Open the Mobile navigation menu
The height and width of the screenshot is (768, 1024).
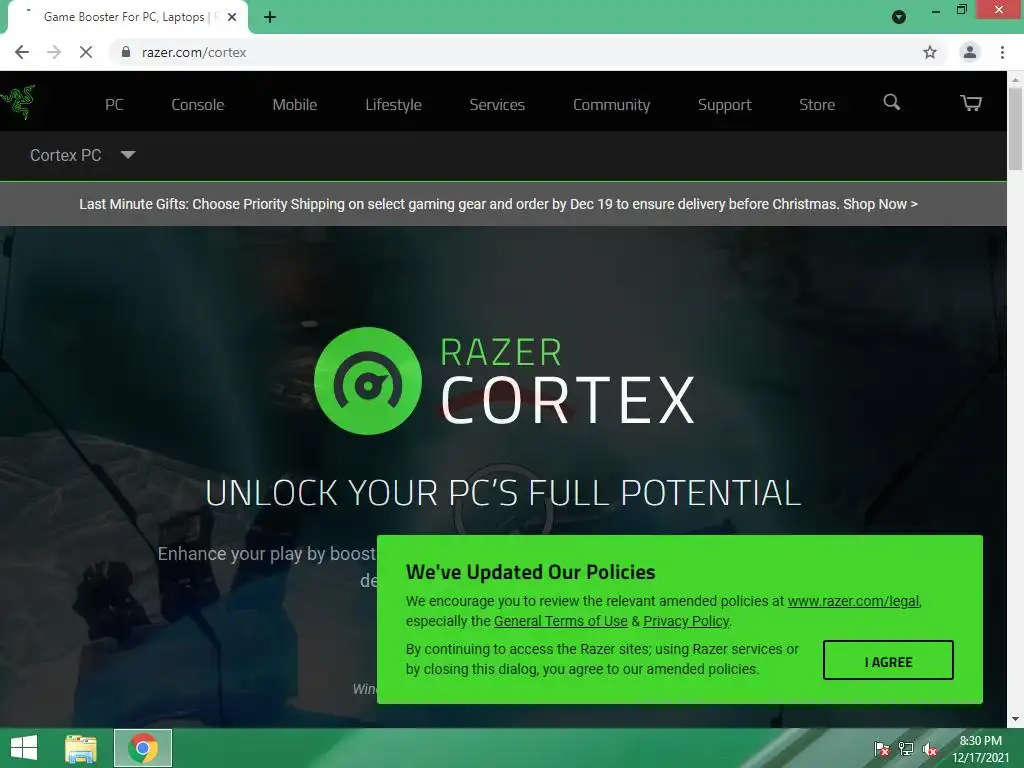tap(295, 104)
